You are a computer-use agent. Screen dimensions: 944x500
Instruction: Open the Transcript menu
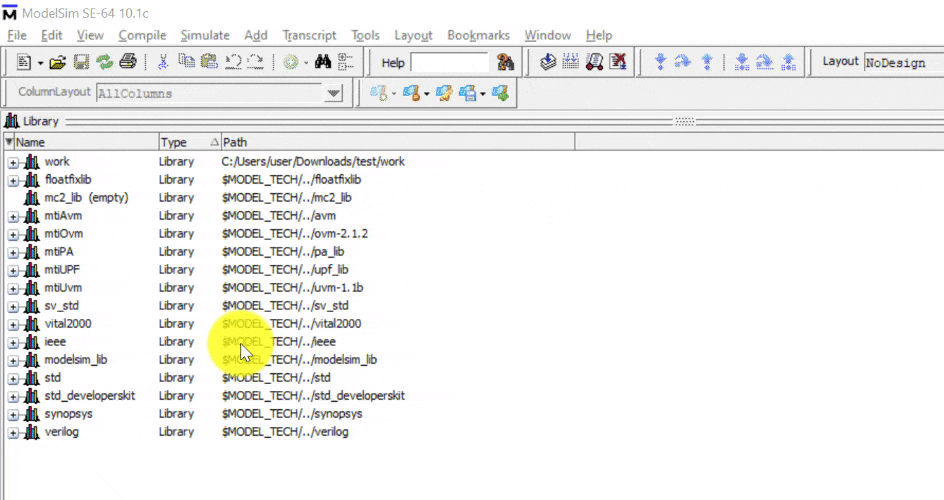tap(309, 35)
